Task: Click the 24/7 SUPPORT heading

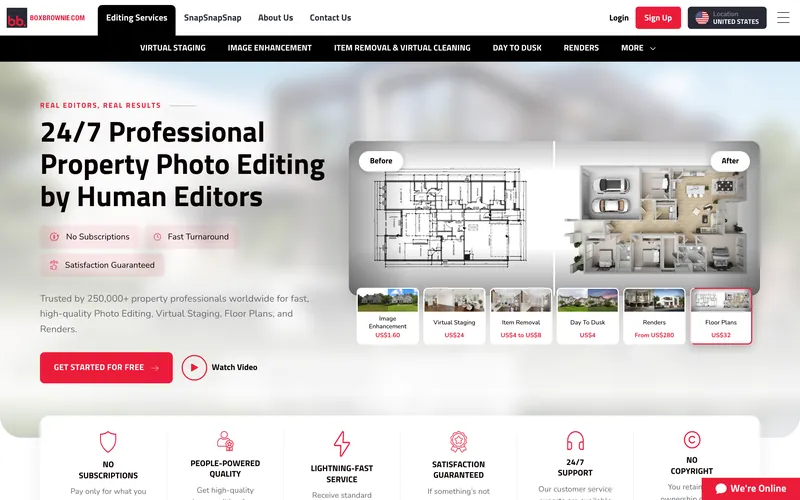Action: click(x=575, y=467)
